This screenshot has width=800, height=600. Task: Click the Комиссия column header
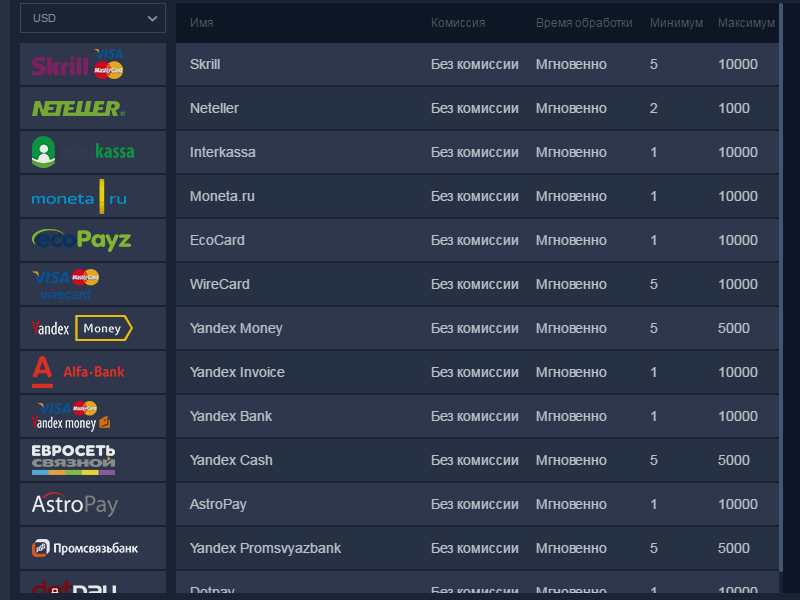(x=458, y=23)
